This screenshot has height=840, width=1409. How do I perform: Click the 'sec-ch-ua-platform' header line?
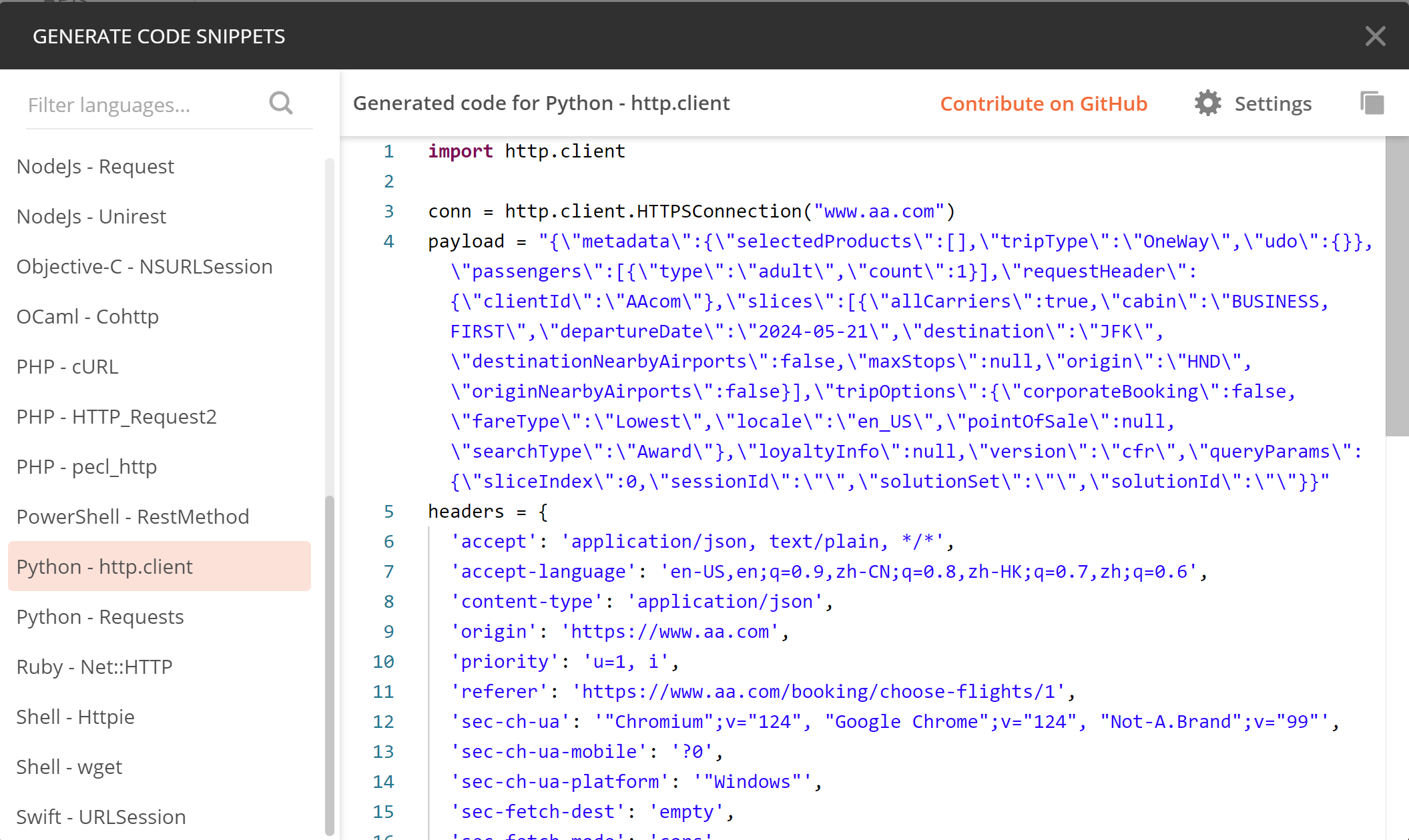tap(636, 782)
